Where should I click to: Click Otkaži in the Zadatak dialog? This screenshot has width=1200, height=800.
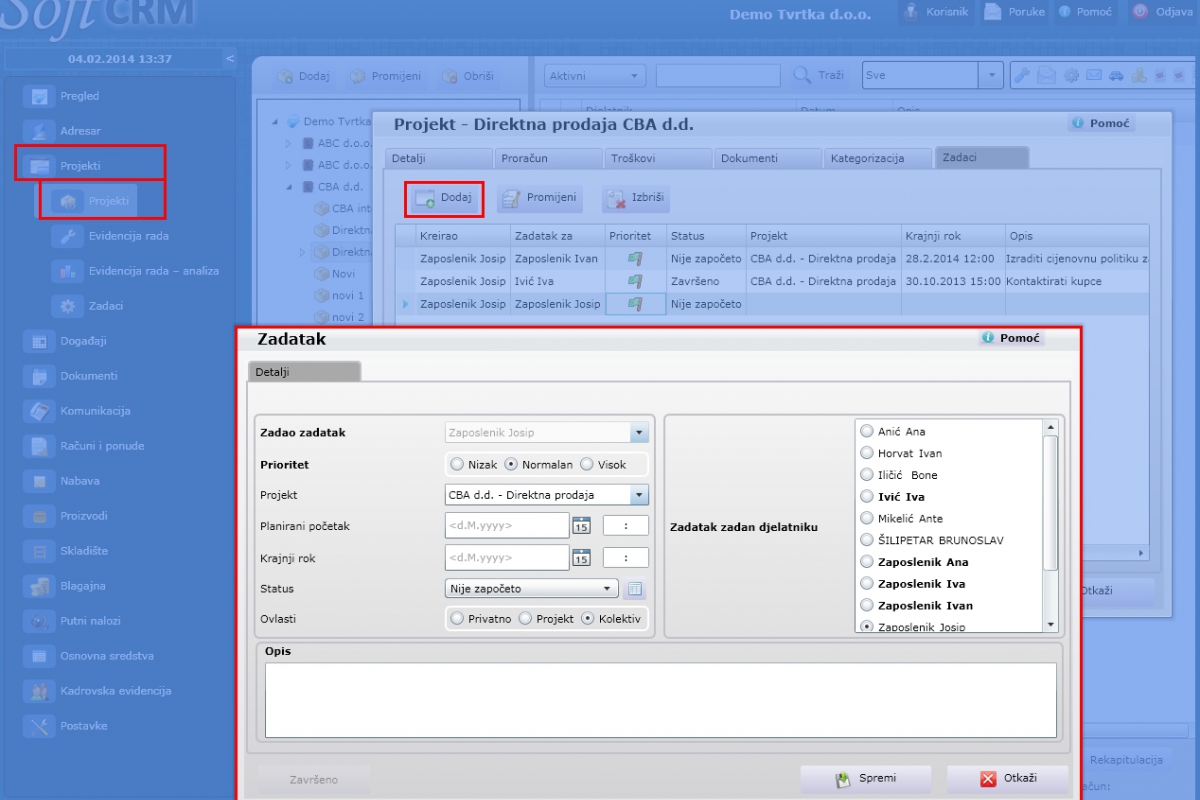coord(1008,779)
